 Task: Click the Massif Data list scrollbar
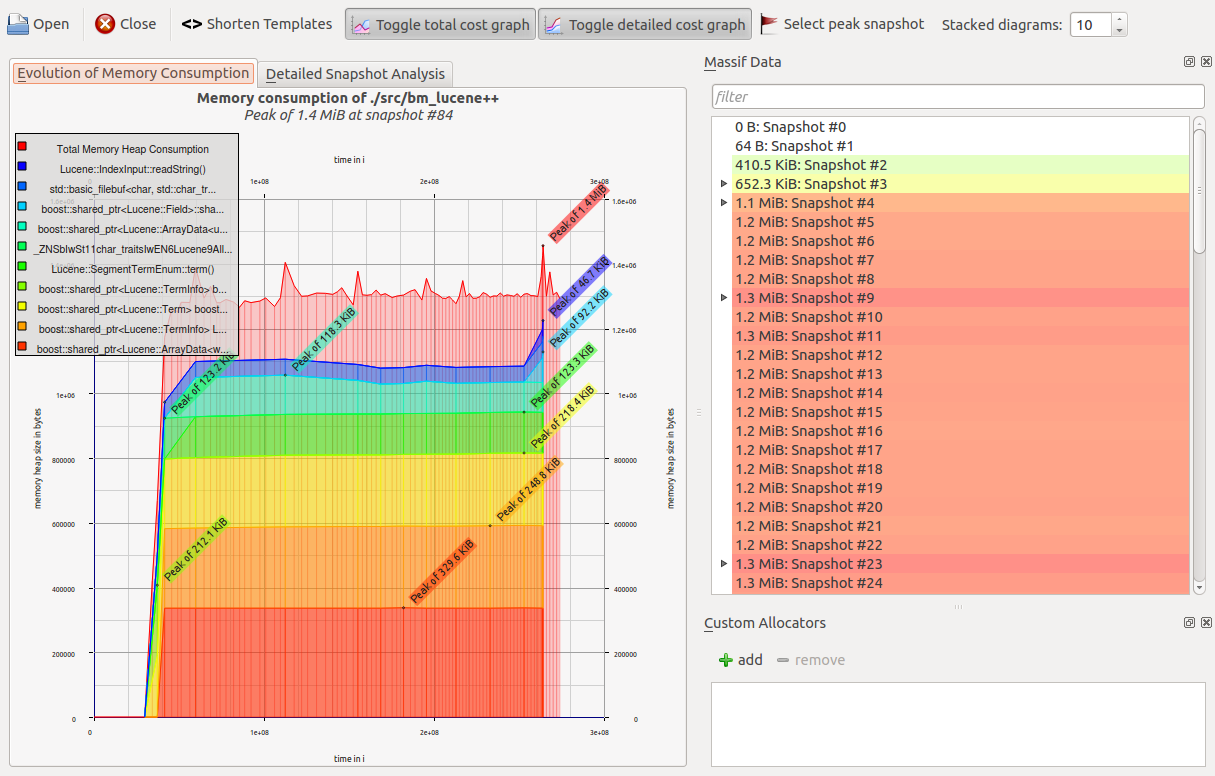click(x=1199, y=355)
